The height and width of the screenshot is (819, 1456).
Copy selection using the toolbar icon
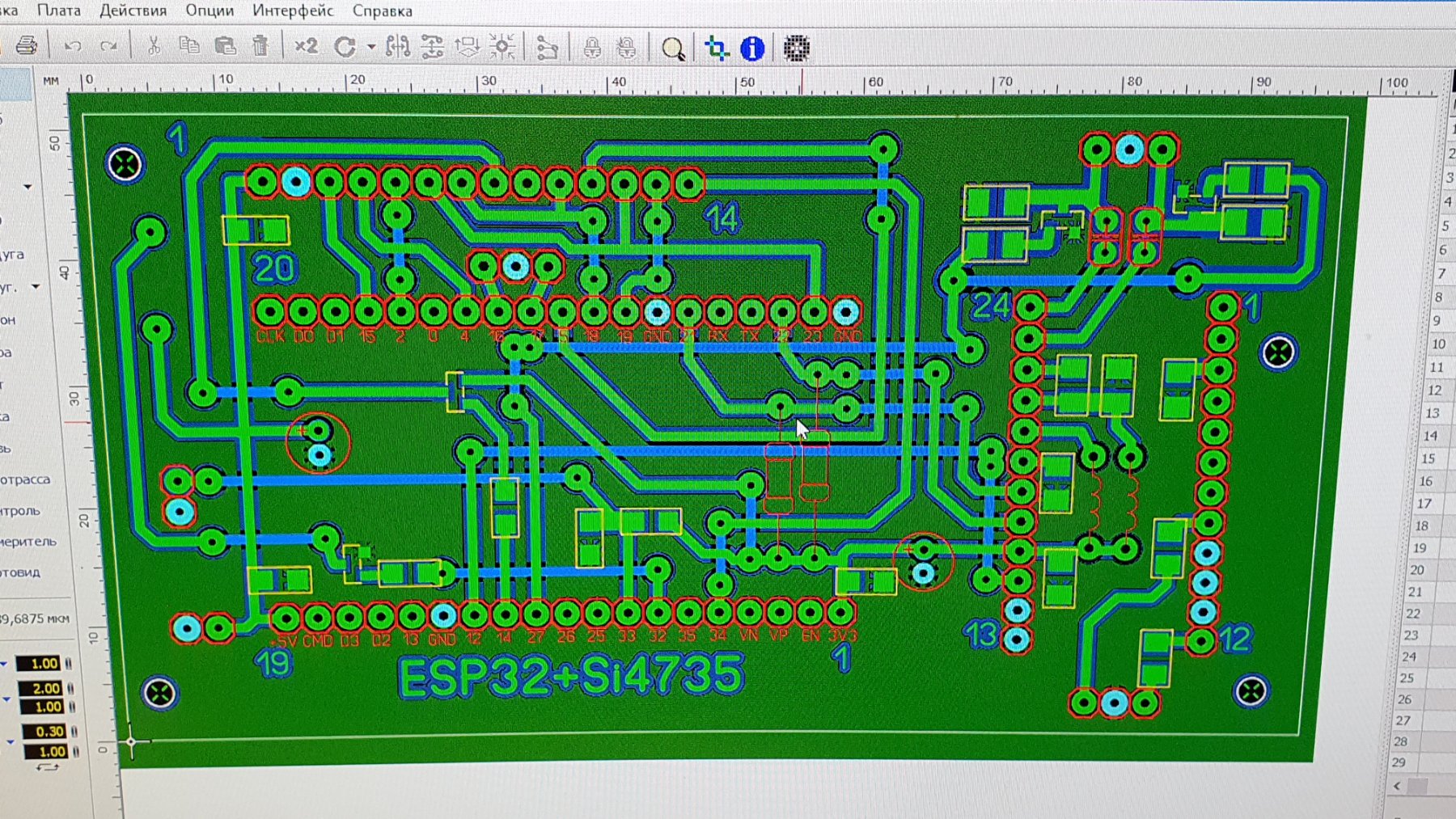coord(189,46)
